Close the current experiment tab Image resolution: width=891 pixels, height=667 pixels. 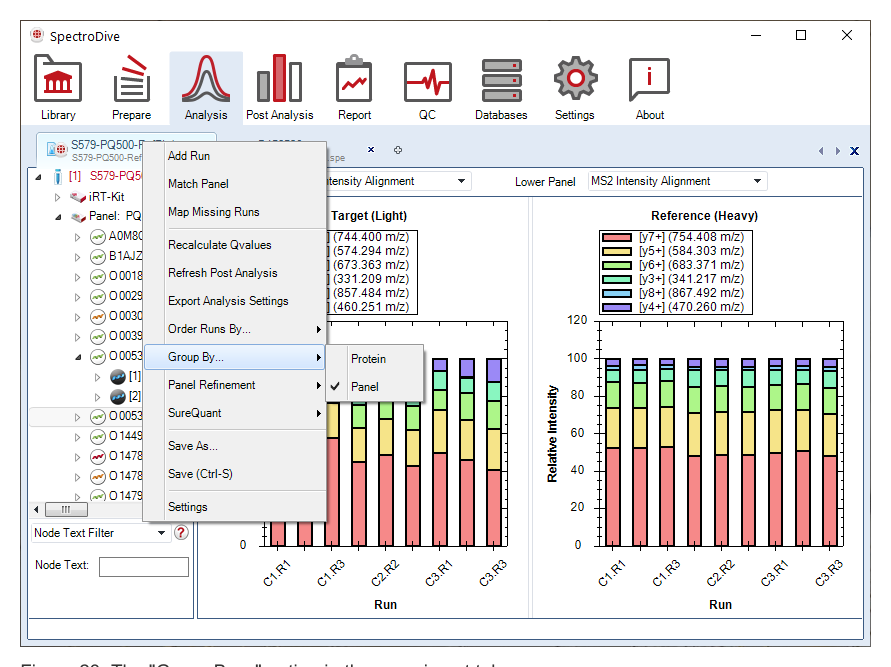[x=370, y=150]
